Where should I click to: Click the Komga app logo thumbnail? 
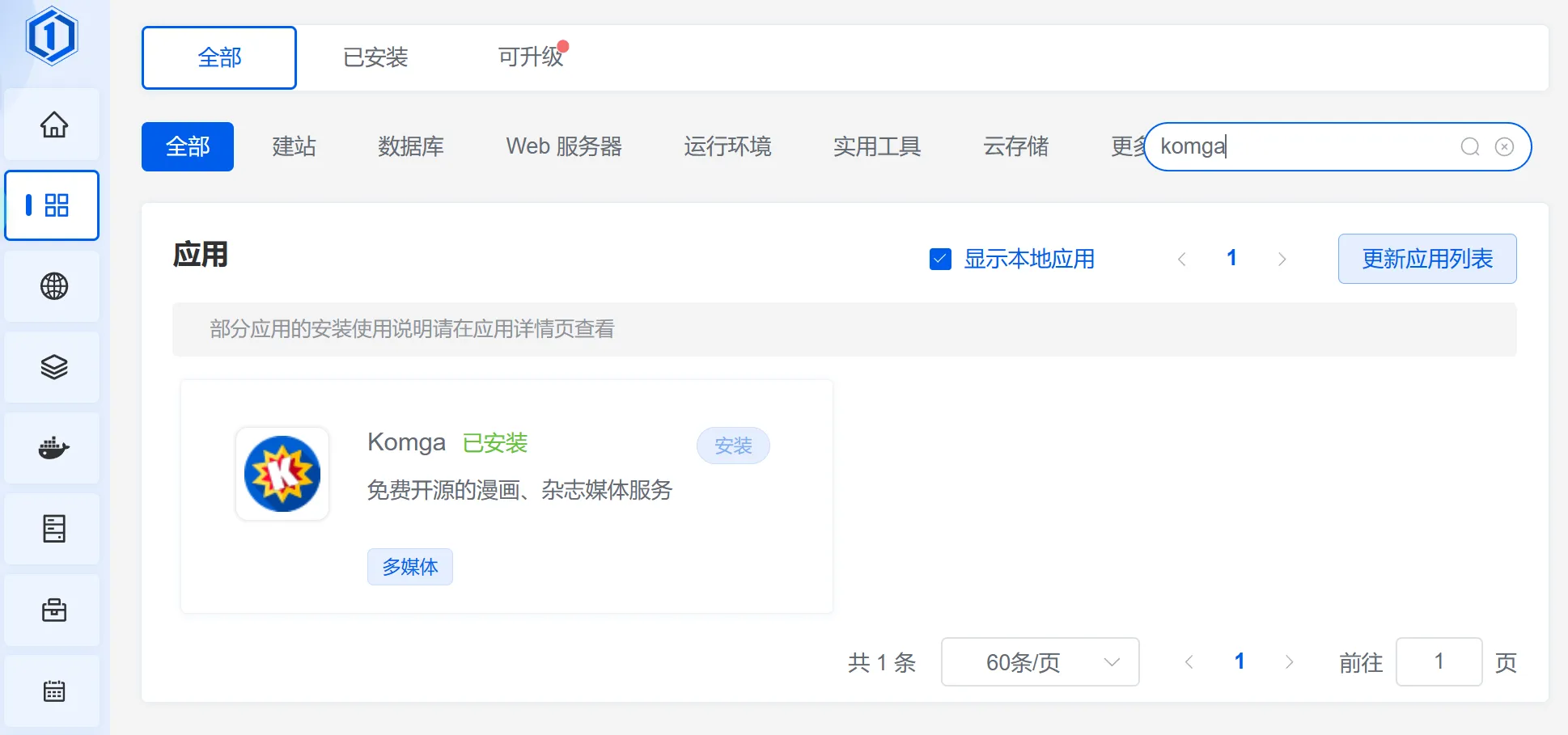(282, 474)
